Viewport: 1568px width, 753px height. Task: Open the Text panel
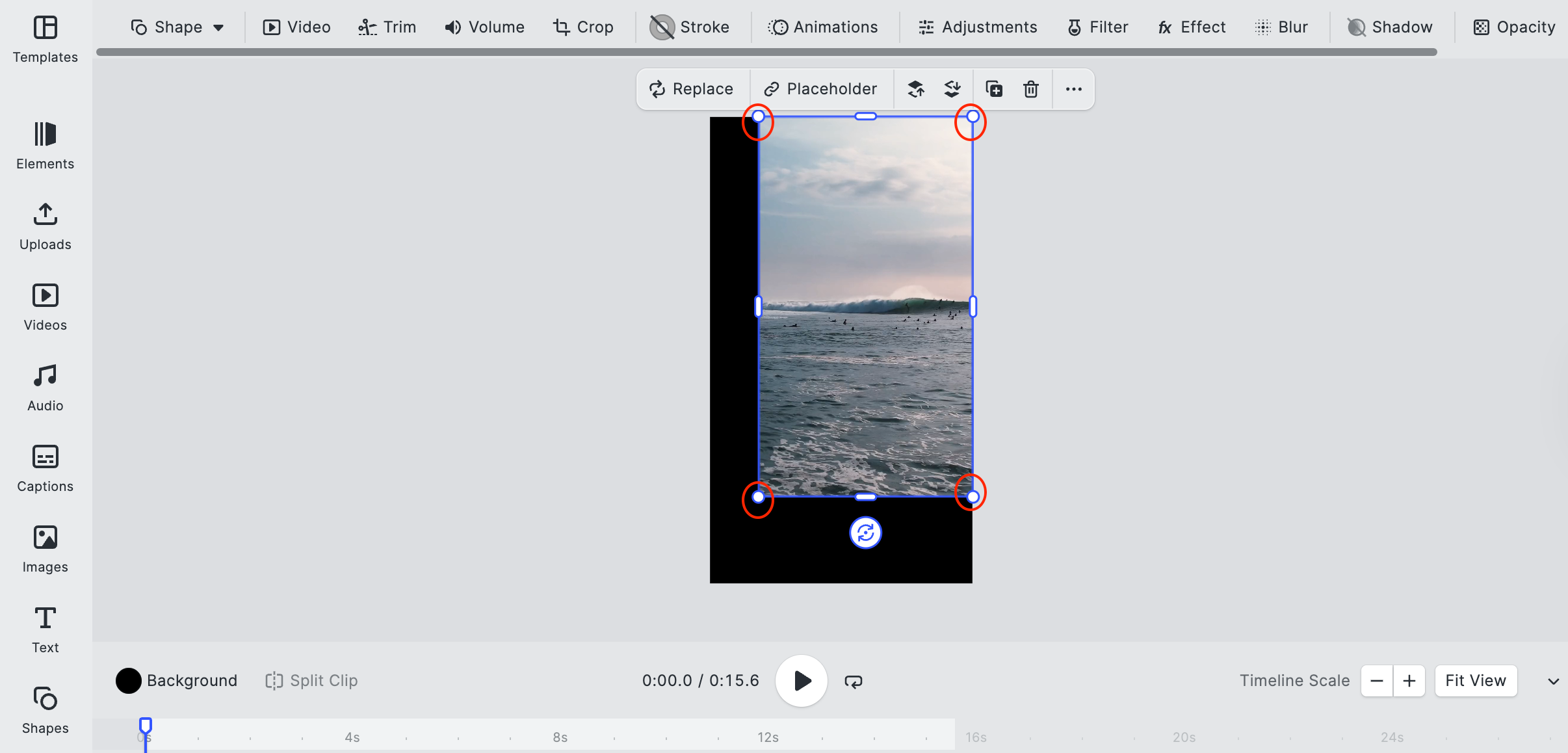click(x=45, y=627)
